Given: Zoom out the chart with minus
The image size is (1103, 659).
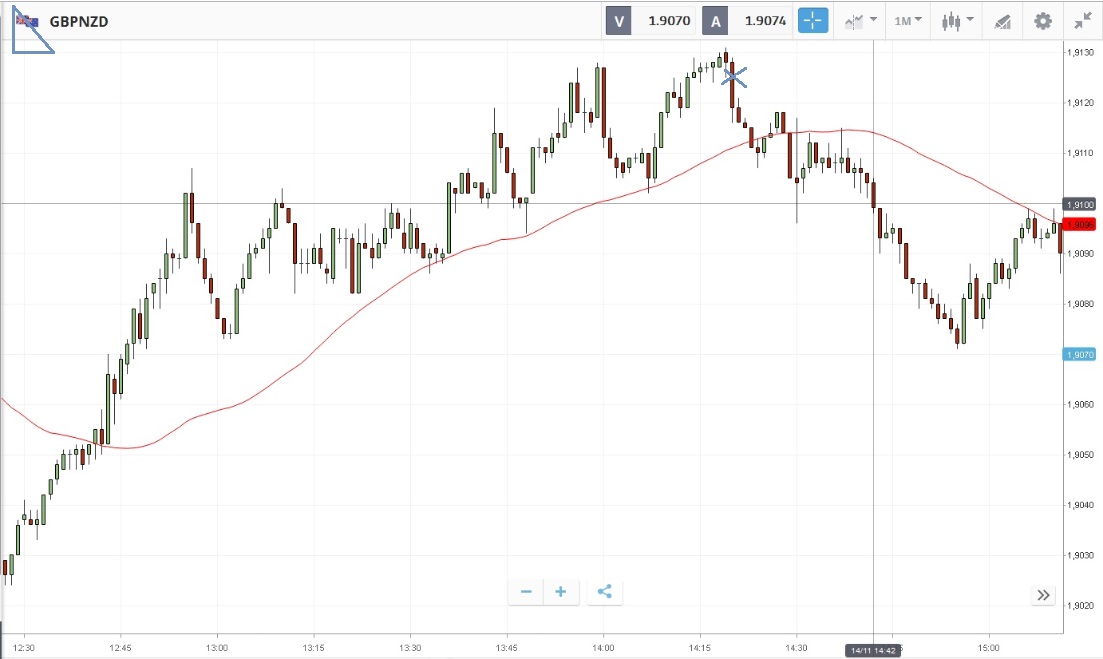Looking at the screenshot, I should pos(526,592).
